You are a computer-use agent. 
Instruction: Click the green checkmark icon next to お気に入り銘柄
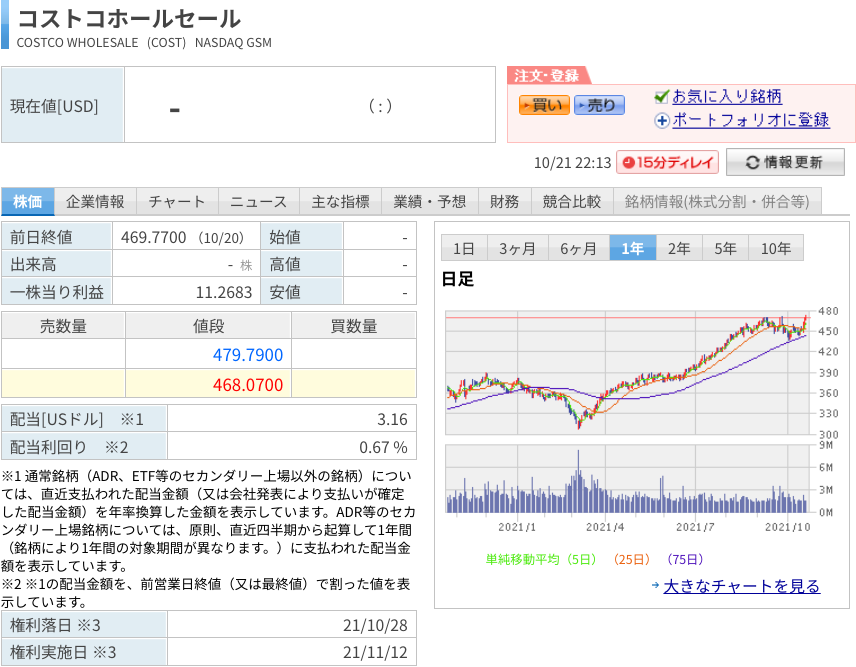point(661,97)
